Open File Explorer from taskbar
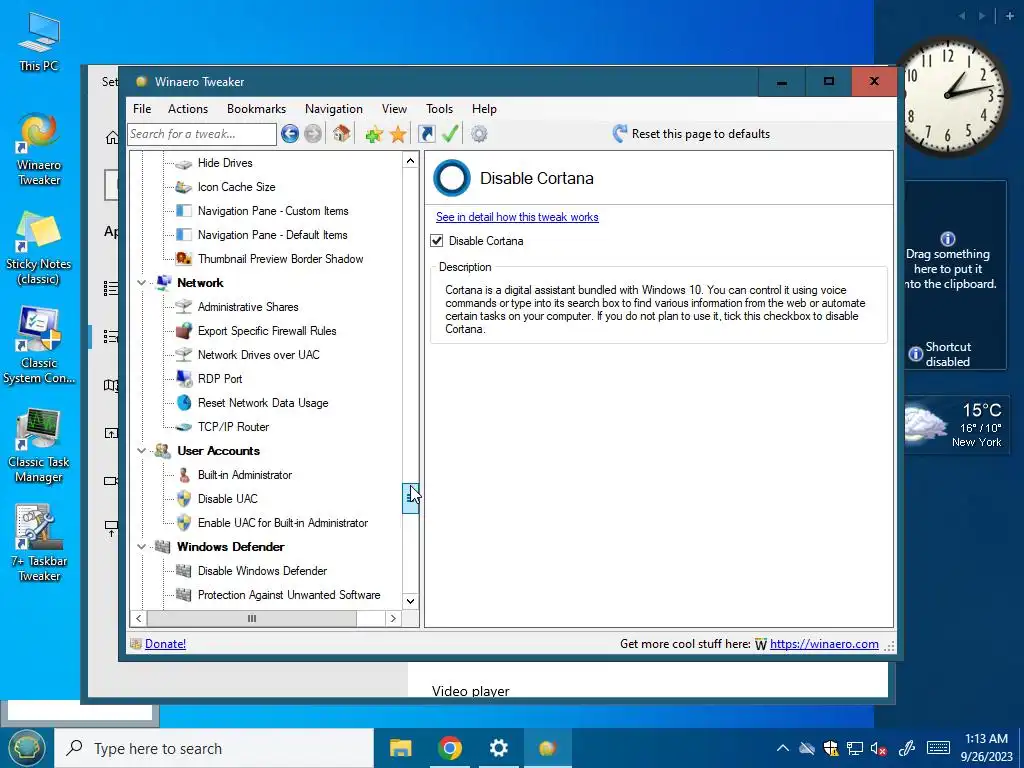This screenshot has height=768, width=1024. pyautogui.click(x=400, y=748)
